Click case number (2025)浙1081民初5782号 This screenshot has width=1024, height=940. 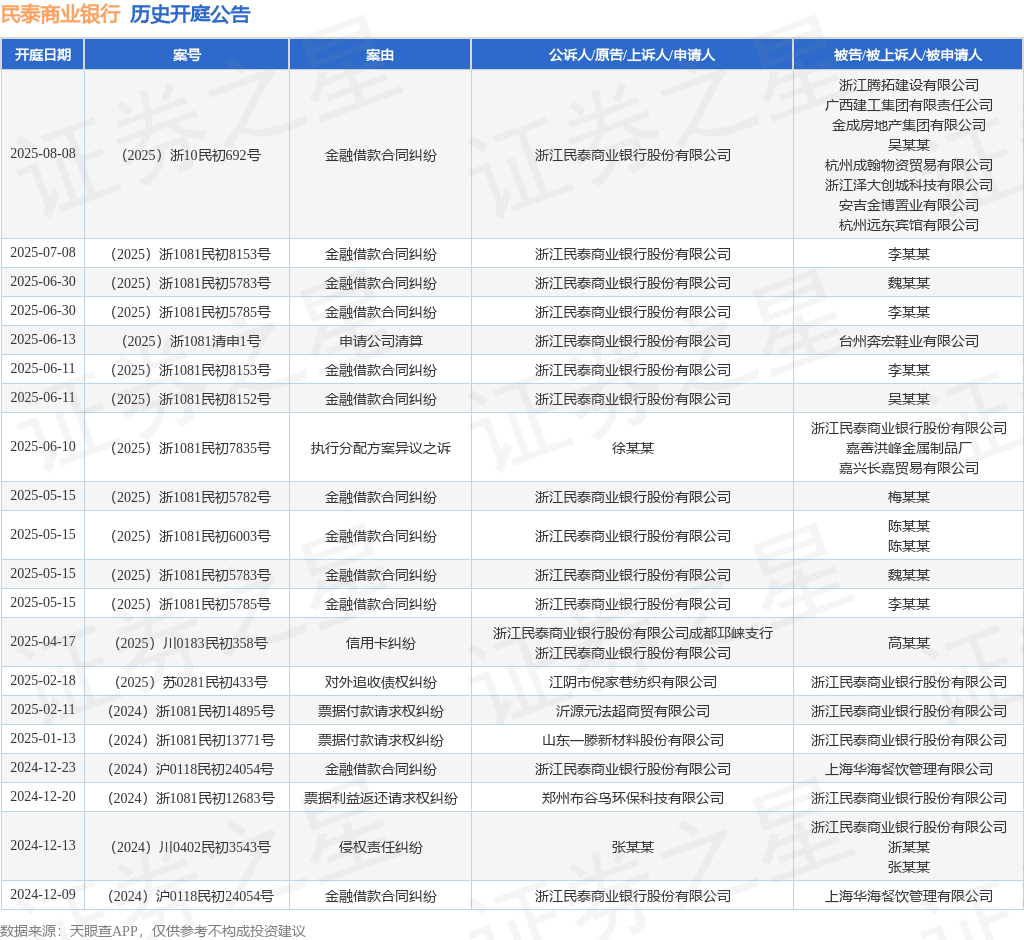pyautogui.click(x=191, y=497)
